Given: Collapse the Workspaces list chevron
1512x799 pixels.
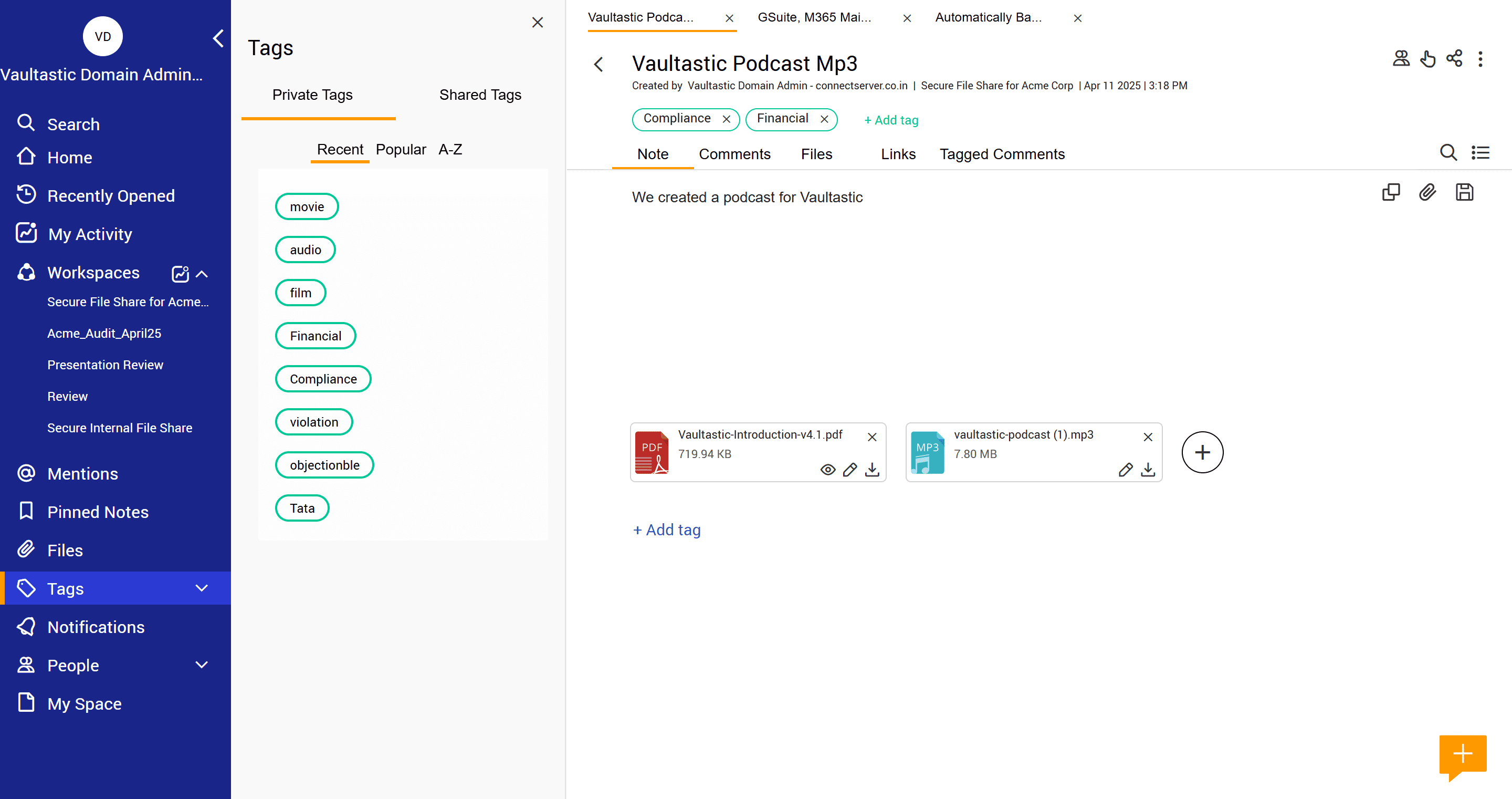Looking at the screenshot, I should (202, 274).
